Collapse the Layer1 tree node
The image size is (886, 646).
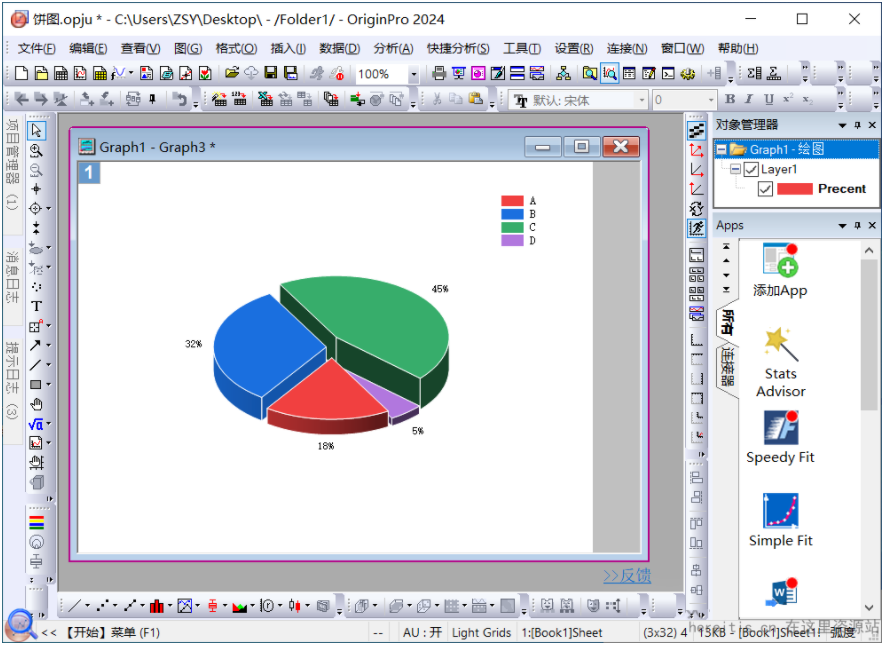pos(735,168)
